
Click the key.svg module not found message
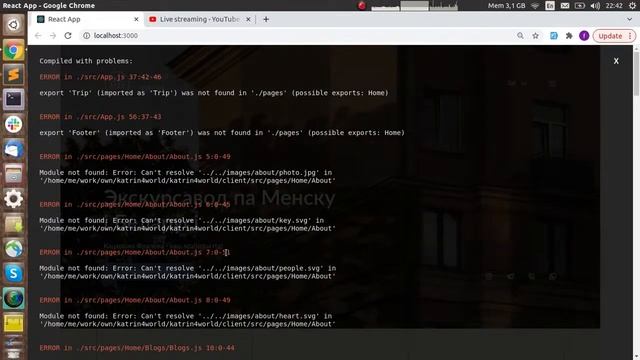(187, 224)
